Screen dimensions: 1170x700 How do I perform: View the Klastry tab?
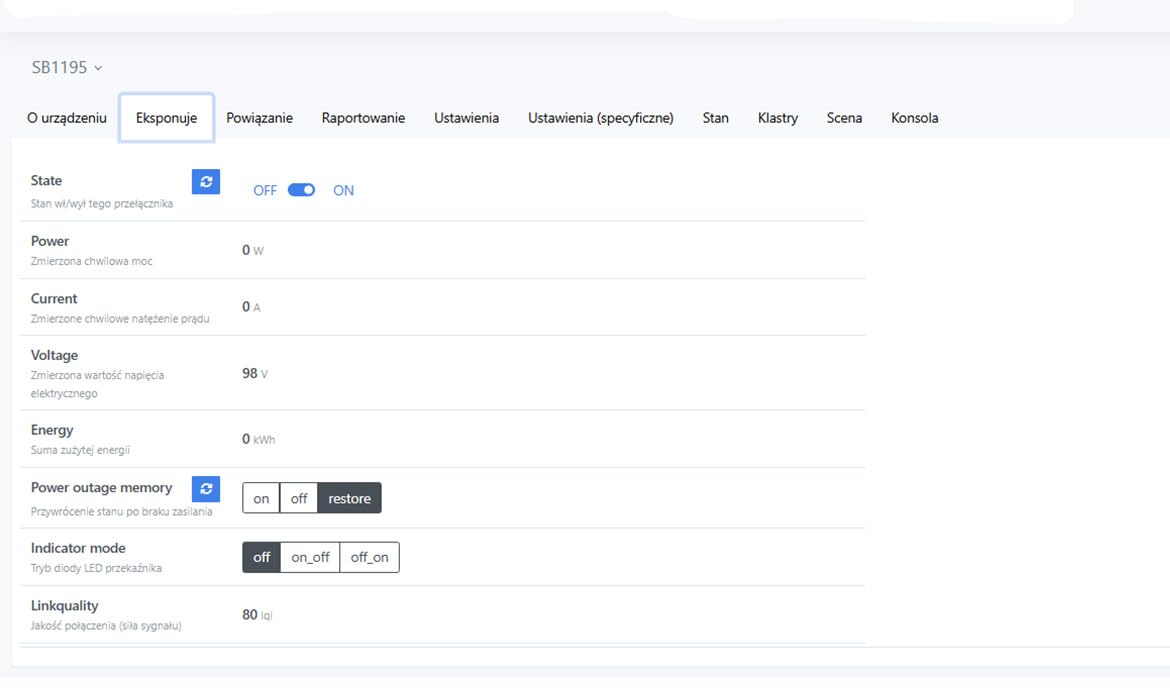pos(778,118)
